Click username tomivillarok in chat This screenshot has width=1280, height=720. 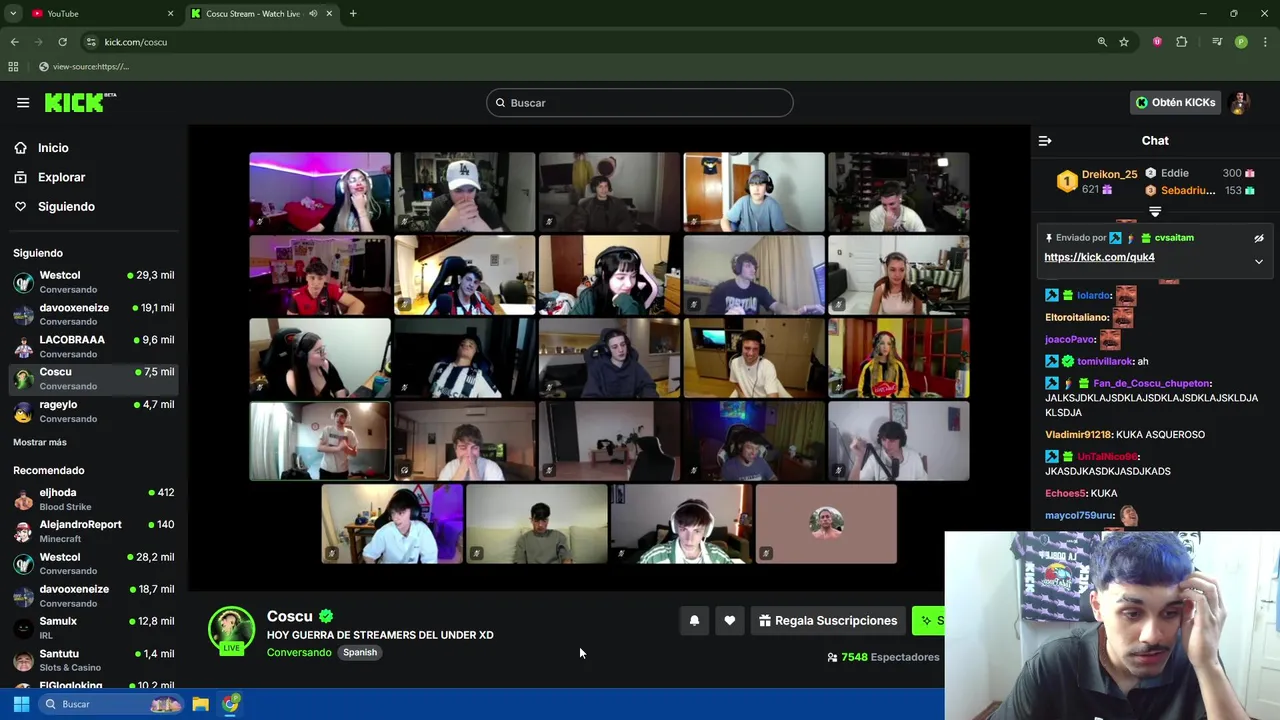pyautogui.click(x=1105, y=361)
